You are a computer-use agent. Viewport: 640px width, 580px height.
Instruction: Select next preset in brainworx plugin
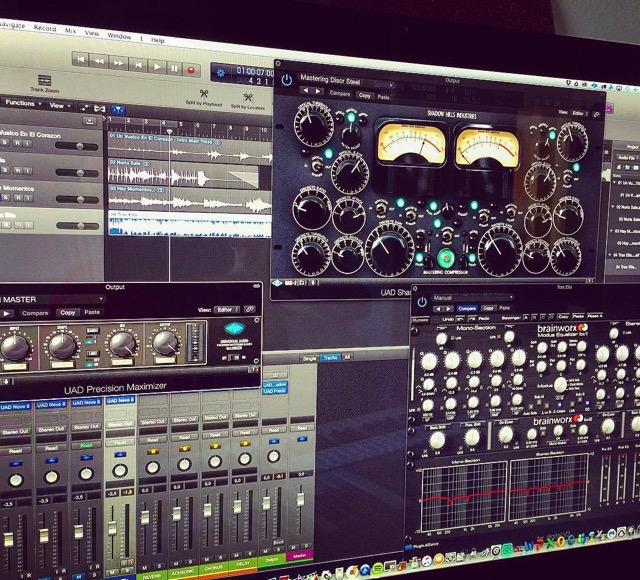448,309
